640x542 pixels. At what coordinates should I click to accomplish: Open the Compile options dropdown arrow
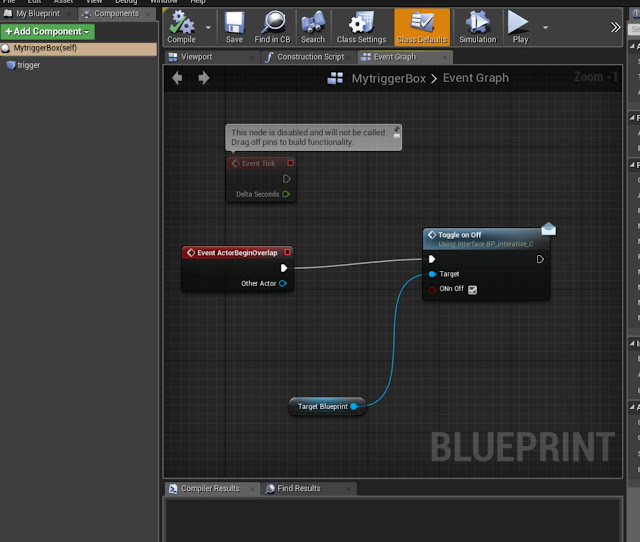pyautogui.click(x=208, y=28)
